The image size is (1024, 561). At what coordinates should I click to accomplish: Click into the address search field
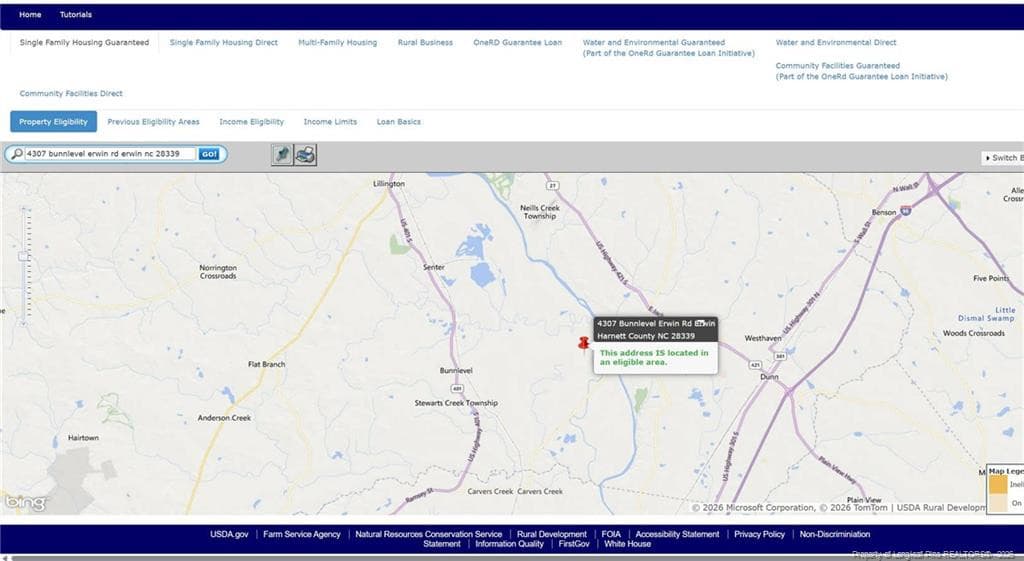[110, 154]
